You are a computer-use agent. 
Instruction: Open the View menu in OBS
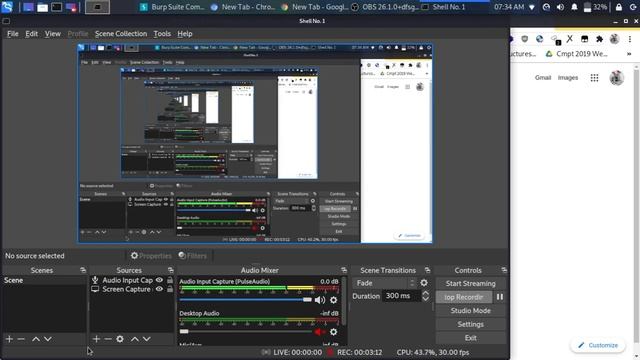[x=53, y=34]
